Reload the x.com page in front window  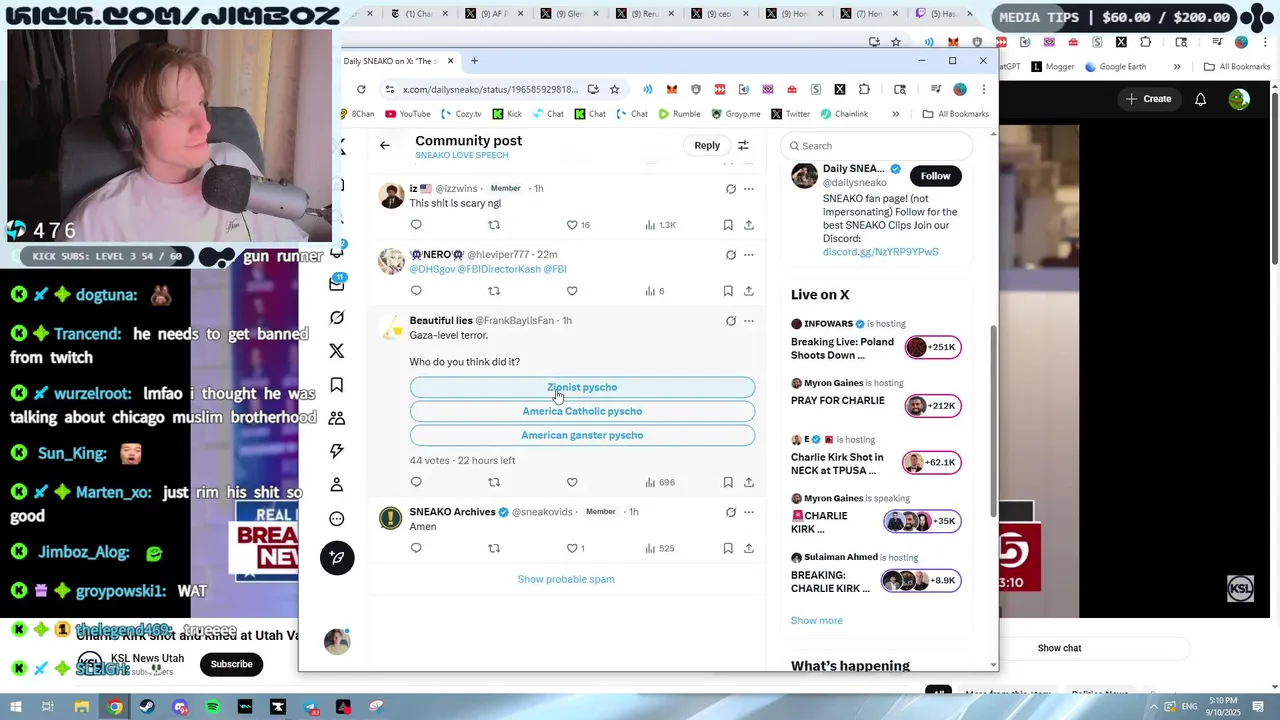(x=361, y=89)
